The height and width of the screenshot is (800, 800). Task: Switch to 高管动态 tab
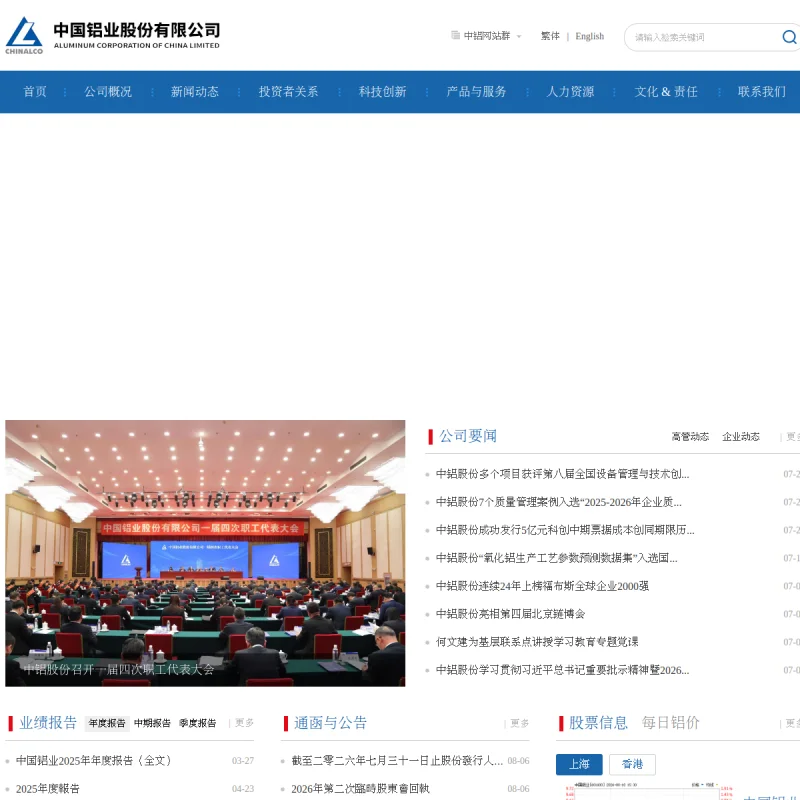pos(690,437)
